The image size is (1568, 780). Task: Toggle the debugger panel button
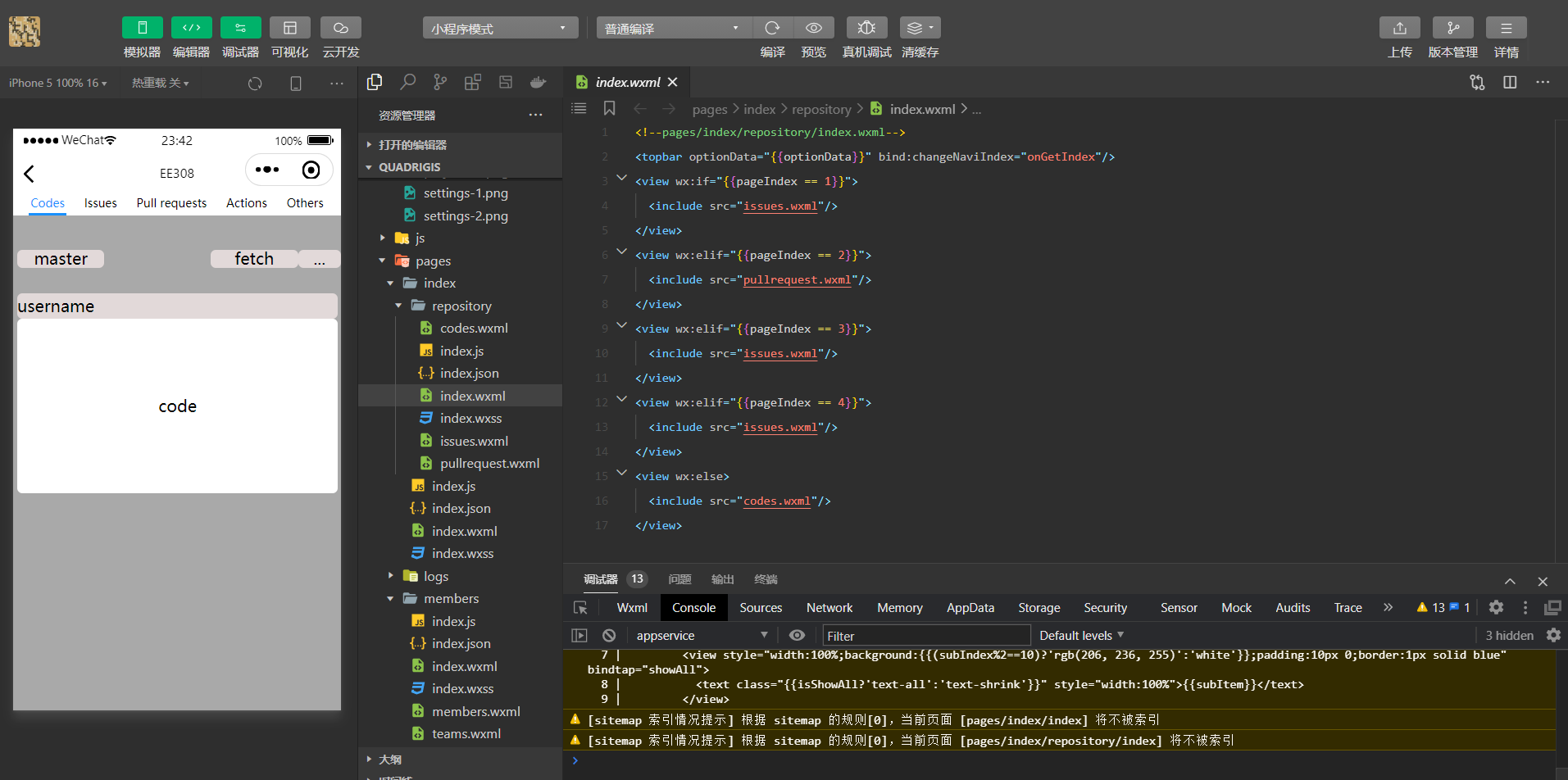[x=240, y=28]
